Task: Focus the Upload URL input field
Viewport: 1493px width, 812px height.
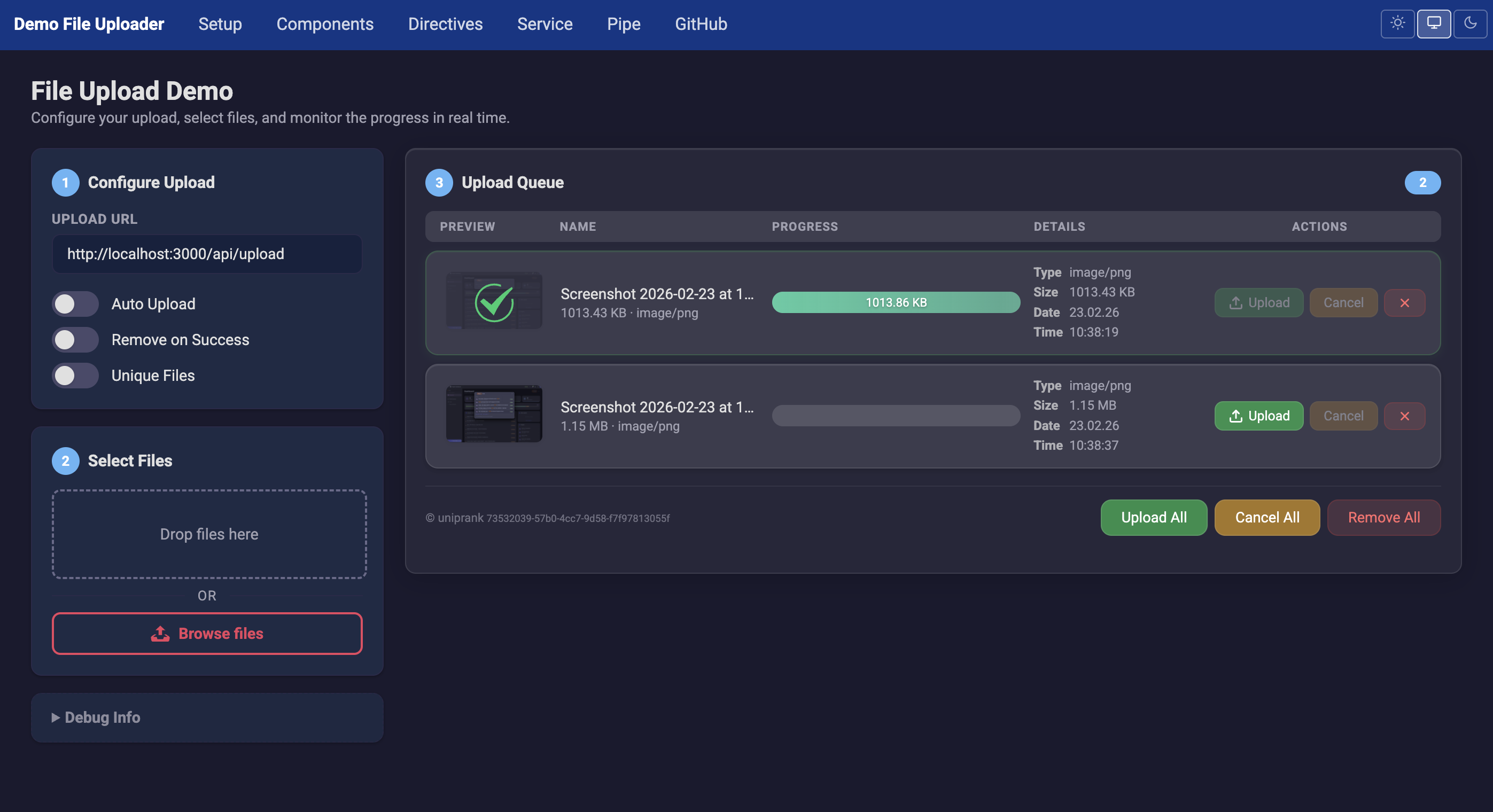Action: click(x=207, y=254)
